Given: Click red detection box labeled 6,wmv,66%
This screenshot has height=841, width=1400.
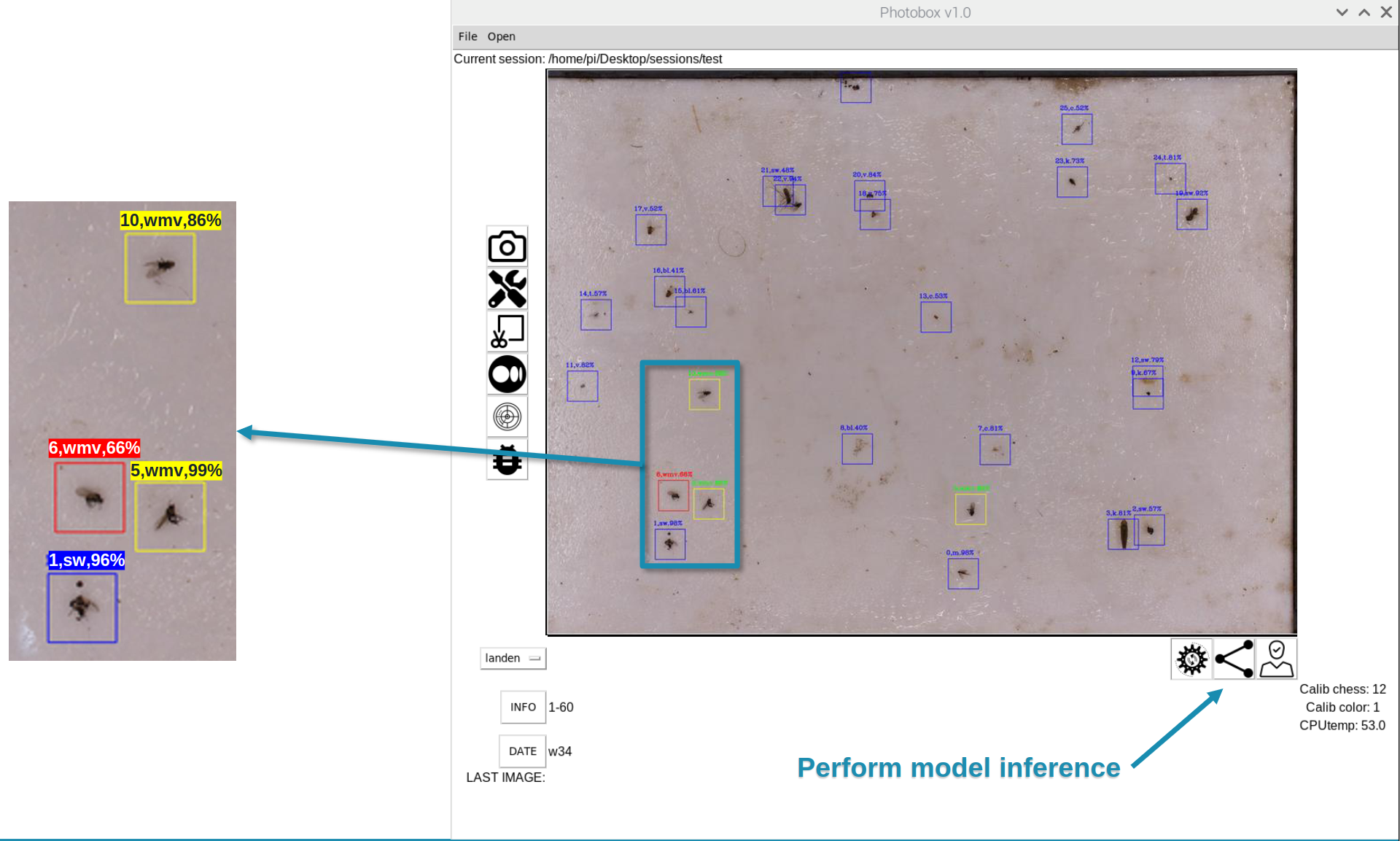Looking at the screenshot, I should pos(673,496).
